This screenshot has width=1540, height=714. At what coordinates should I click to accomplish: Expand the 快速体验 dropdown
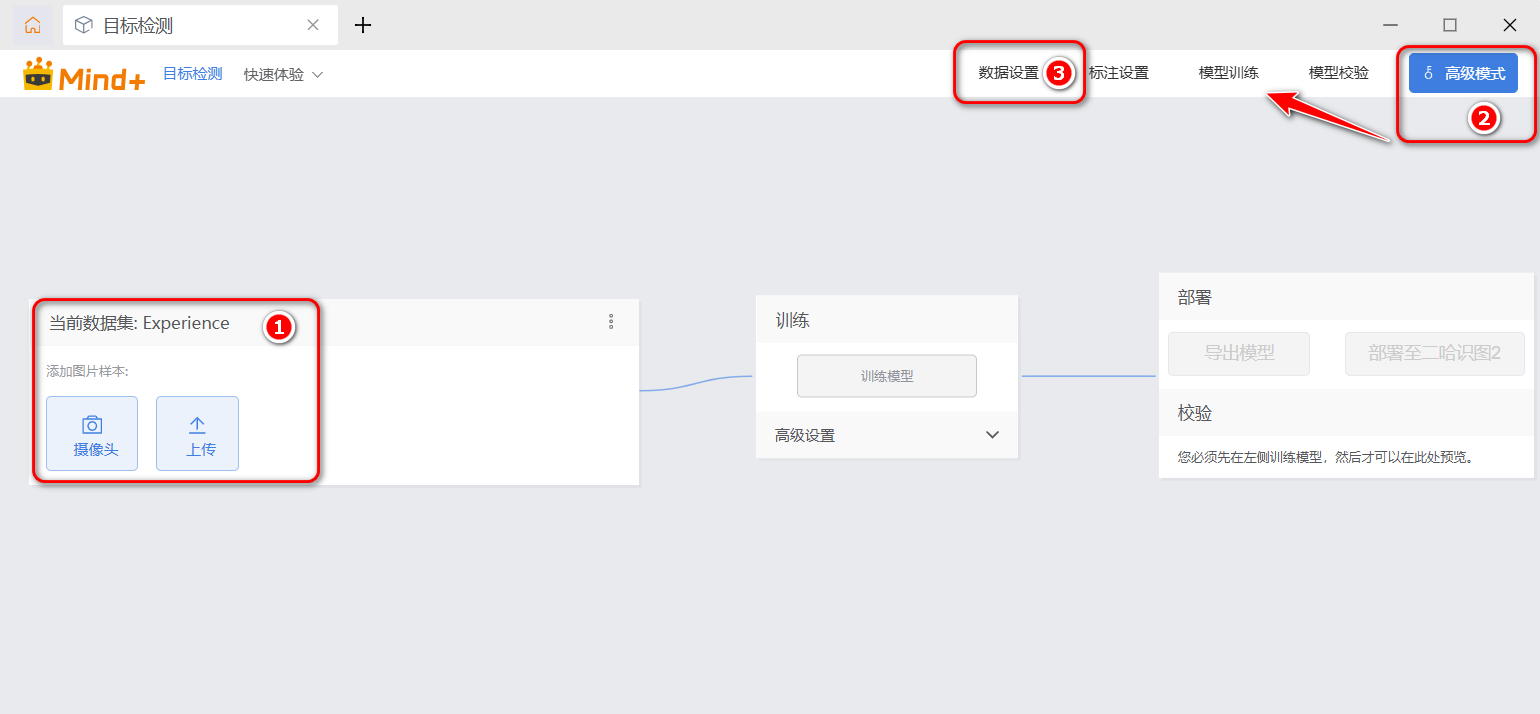coord(283,74)
